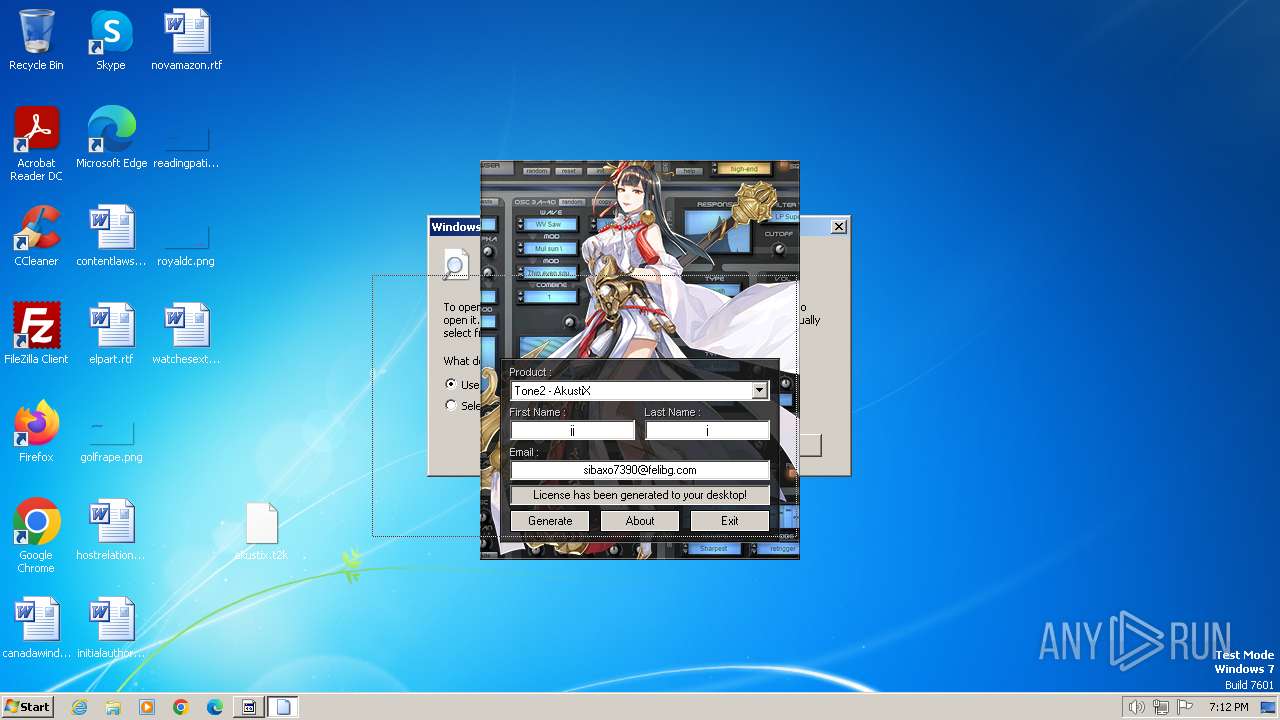Click the About button

click(640, 521)
